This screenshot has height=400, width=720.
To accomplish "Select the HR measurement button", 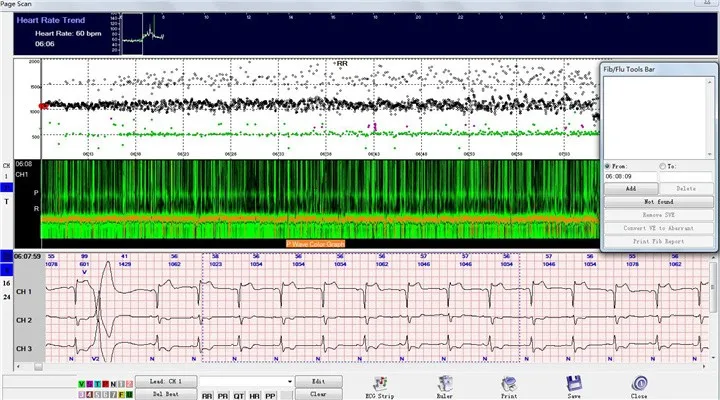I will (254, 396).
